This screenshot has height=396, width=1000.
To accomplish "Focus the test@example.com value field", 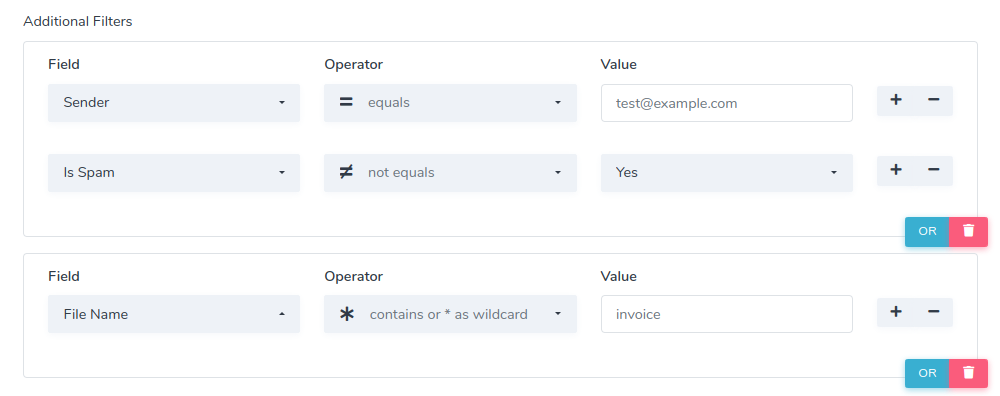I will tap(726, 103).
